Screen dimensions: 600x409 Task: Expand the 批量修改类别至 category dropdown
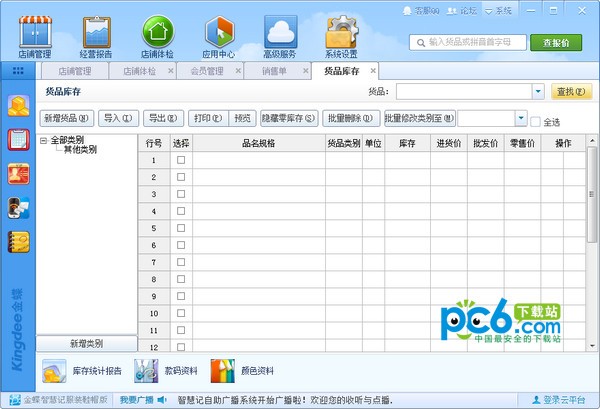coord(520,118)
